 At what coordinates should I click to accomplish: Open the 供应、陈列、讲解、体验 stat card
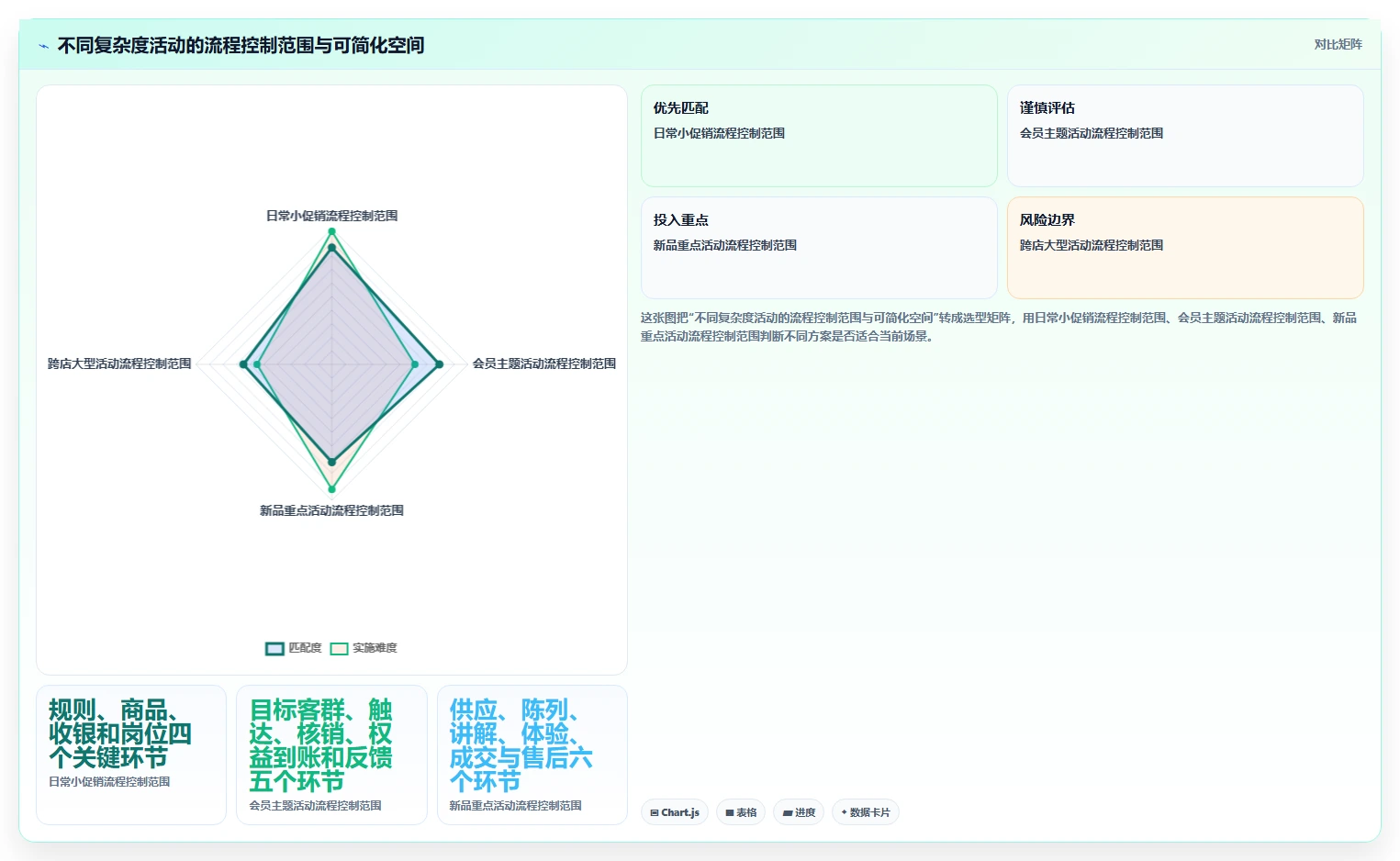coord(532,755)
